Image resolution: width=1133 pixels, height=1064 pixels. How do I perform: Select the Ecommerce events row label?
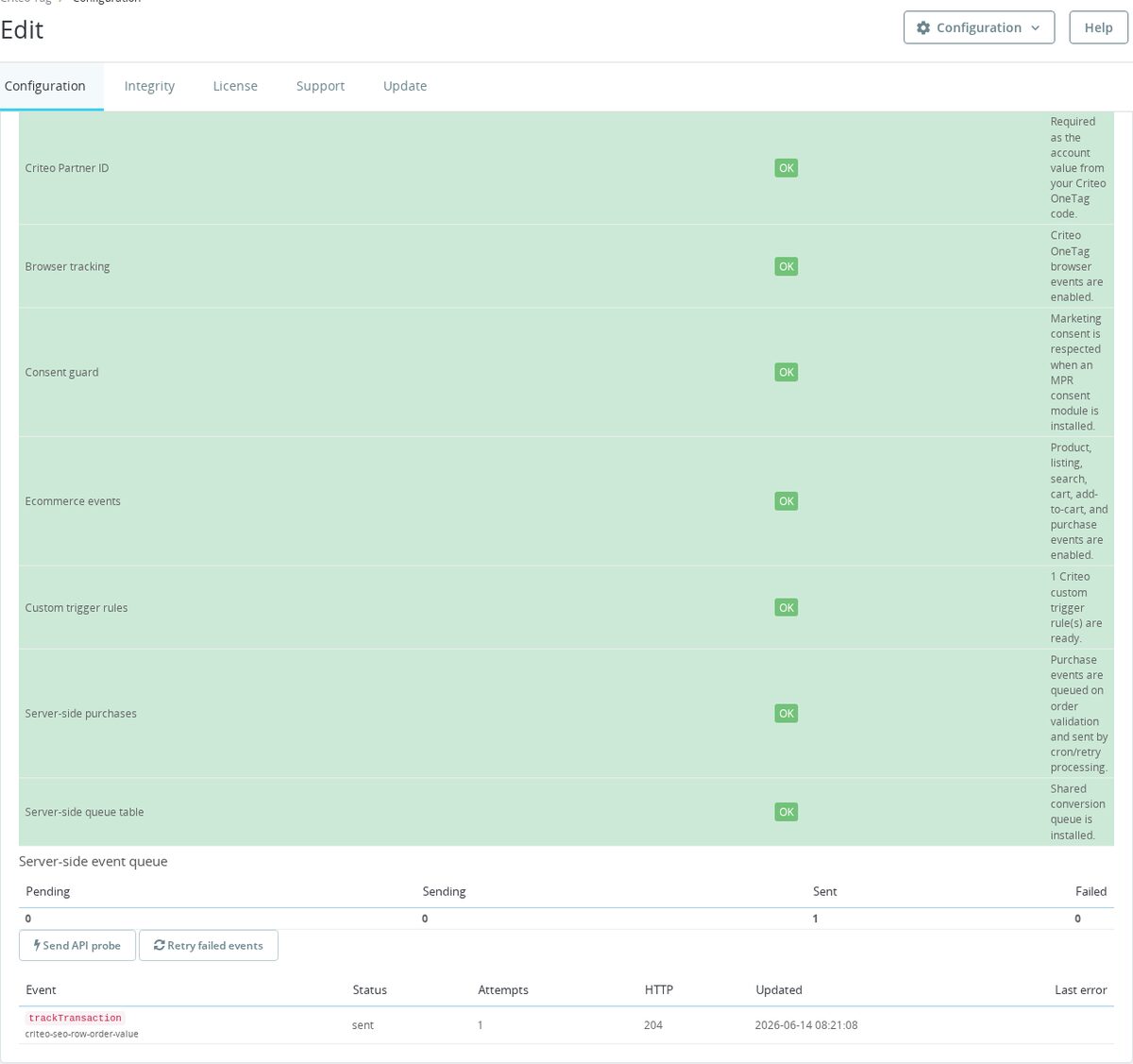click(73, 501)
